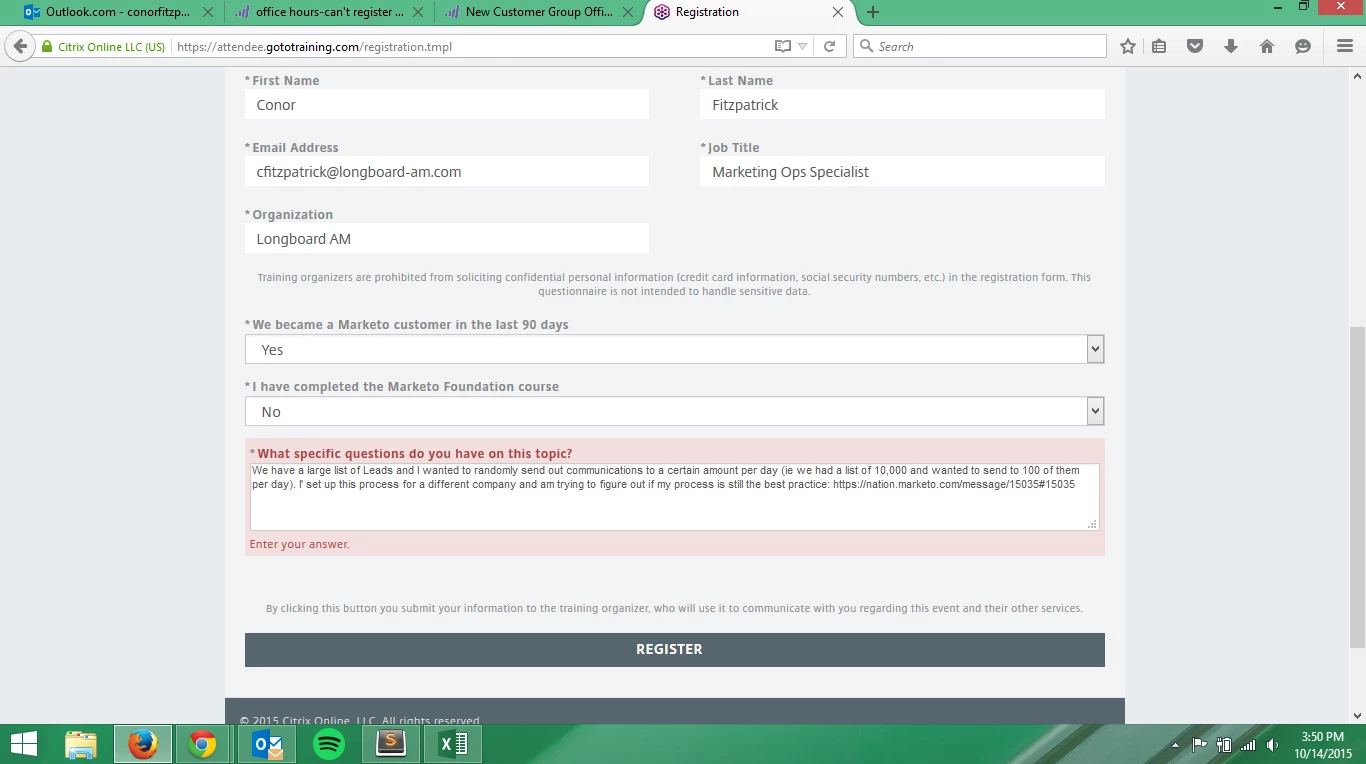1366x764 pixels.
Task: Submit the form with the REGISTER button
Action: (675, 649)
